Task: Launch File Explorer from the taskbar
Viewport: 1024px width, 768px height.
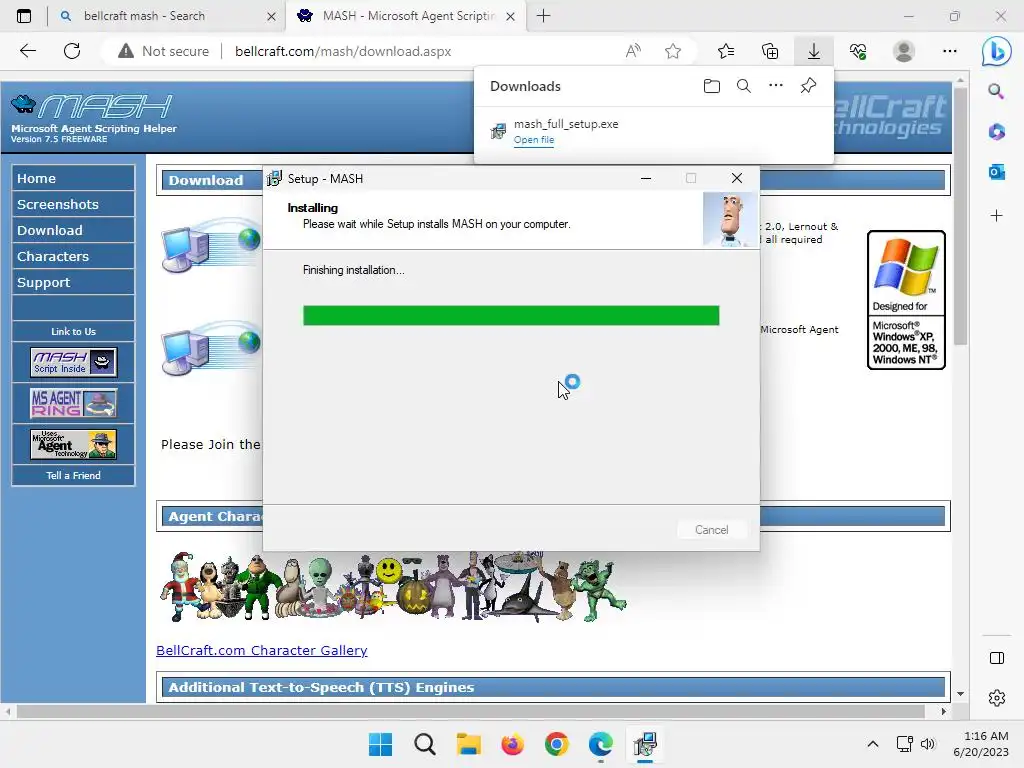Action: coord(468,744)
